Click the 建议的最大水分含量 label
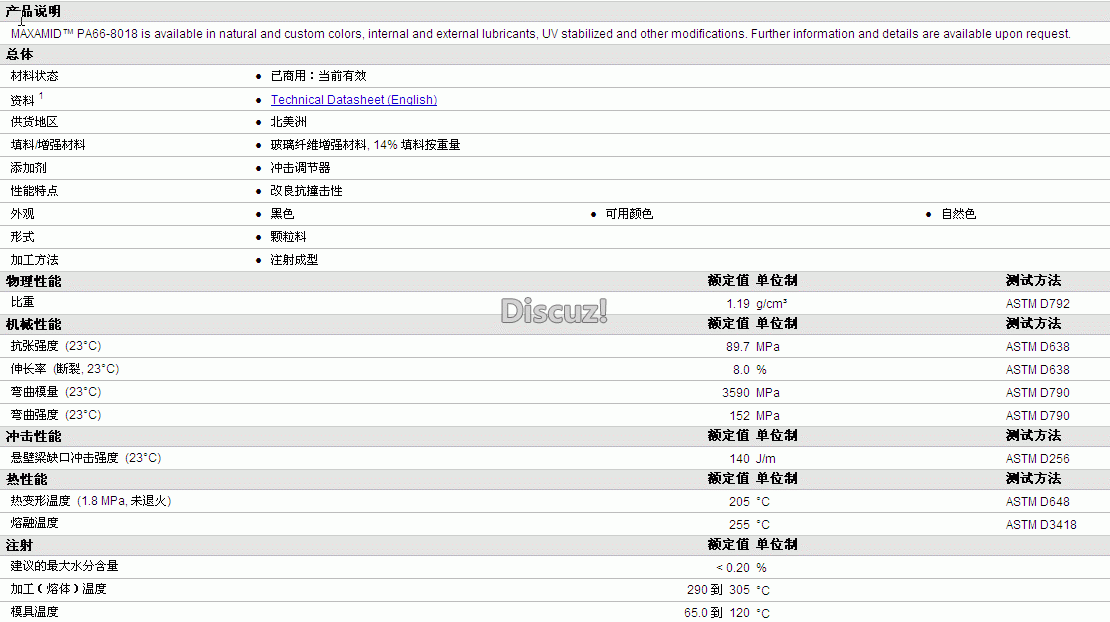Screen dimensions: 1110x622 (x=64, y=566)
